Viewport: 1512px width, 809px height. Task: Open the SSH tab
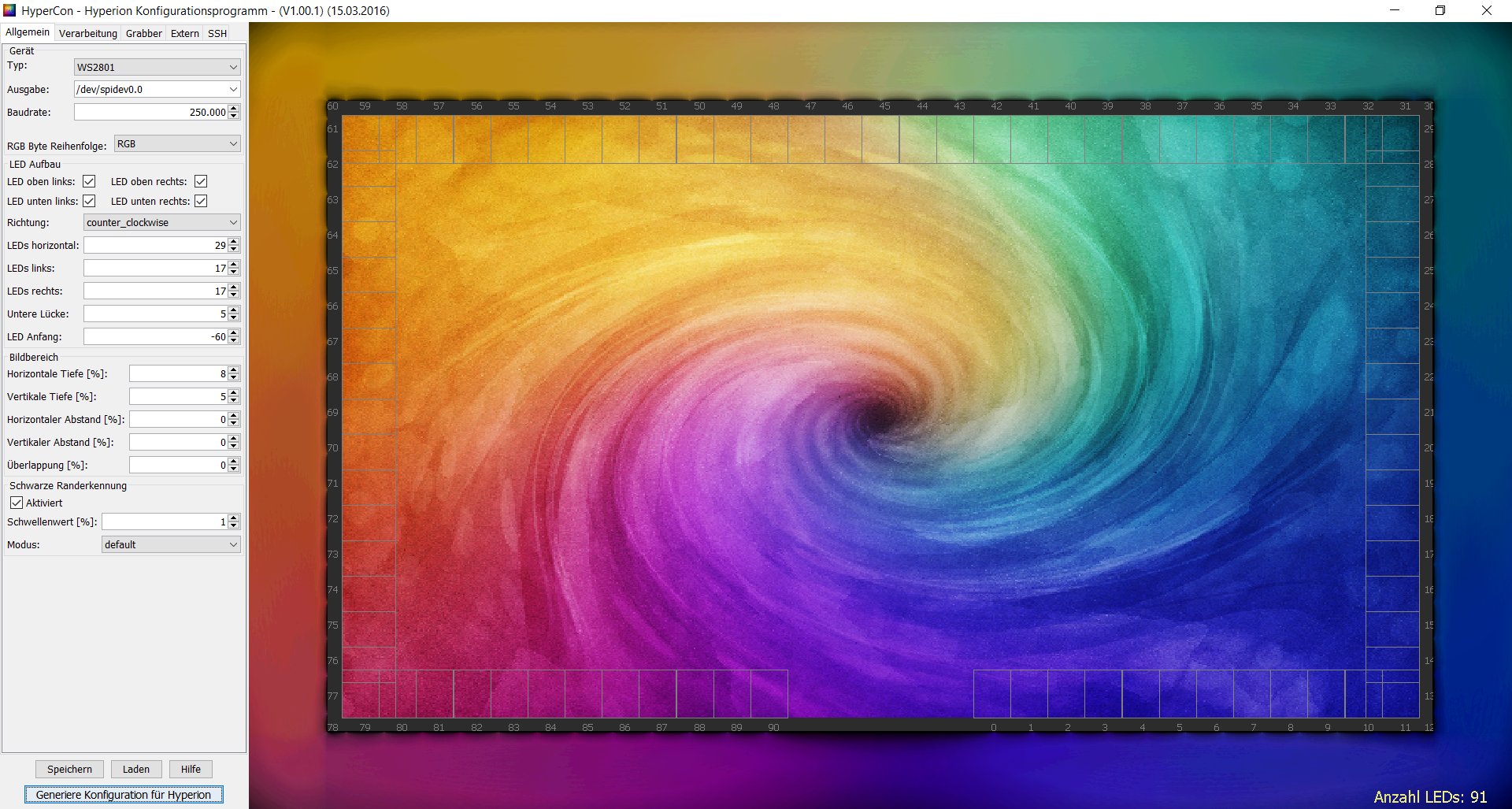point(217,33)
